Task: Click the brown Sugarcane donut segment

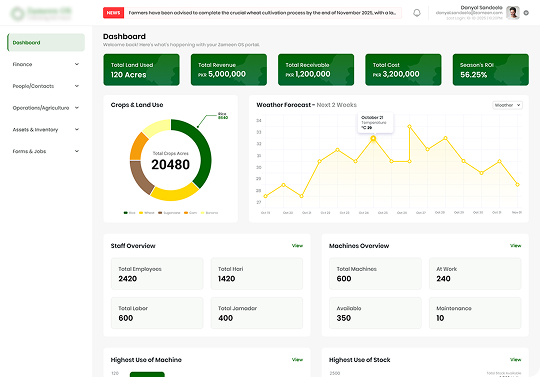Action: click(140, 177)
